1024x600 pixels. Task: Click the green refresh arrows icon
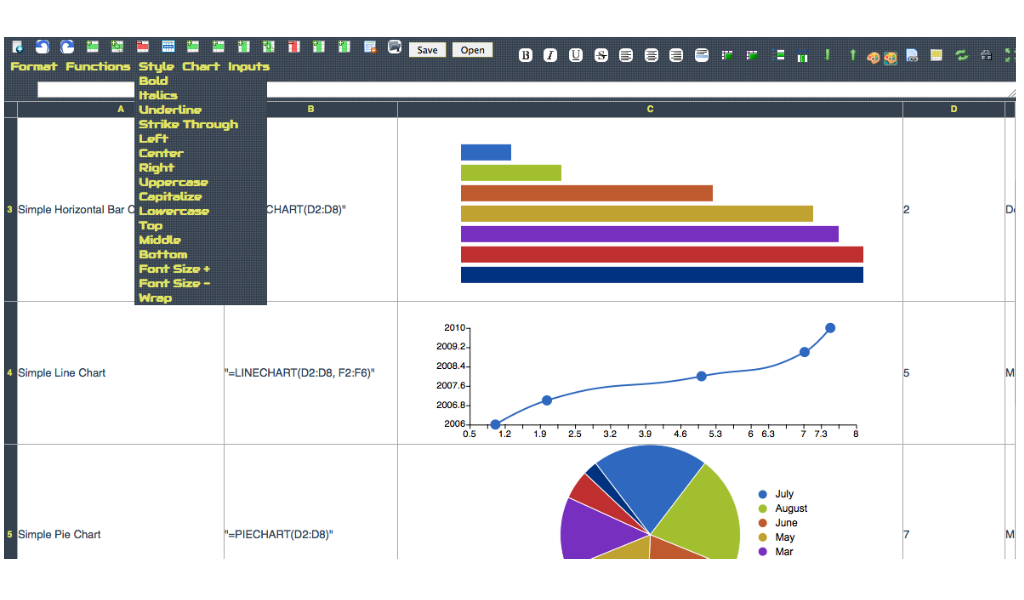(x=961, y=55)
